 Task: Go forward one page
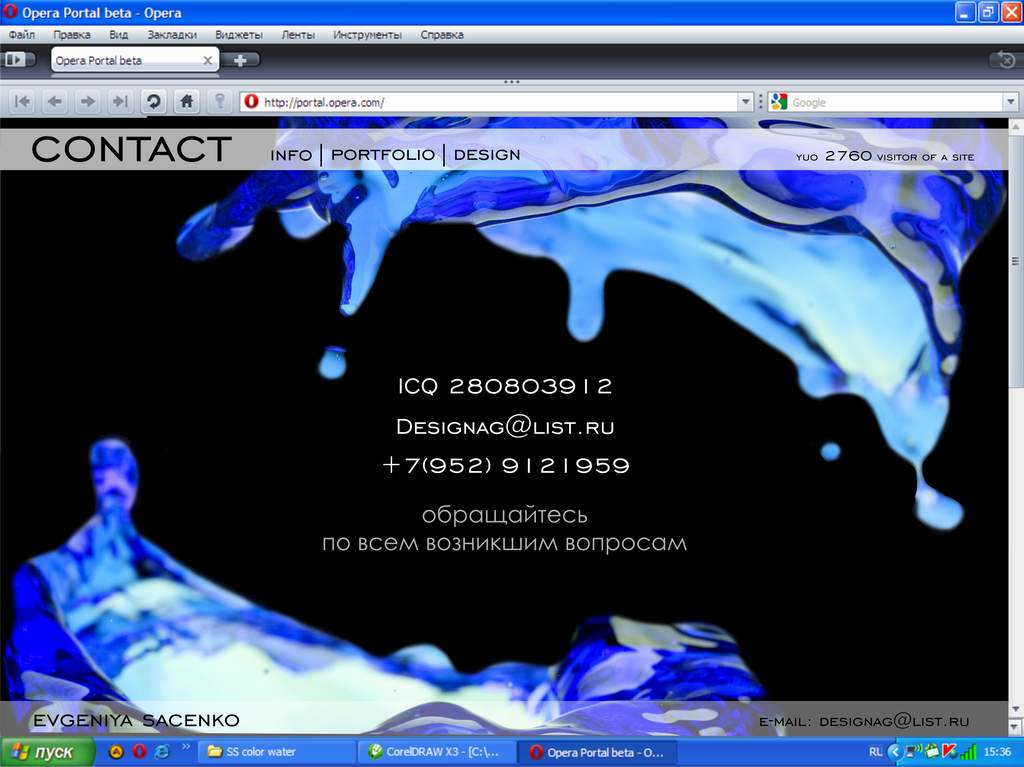pos(88,102)
